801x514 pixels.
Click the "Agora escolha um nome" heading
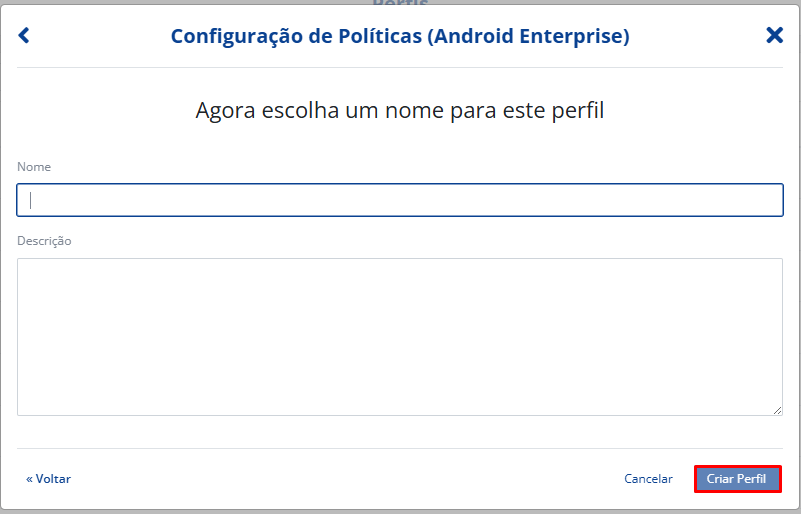pyautogui.click(x=400, y=110)
